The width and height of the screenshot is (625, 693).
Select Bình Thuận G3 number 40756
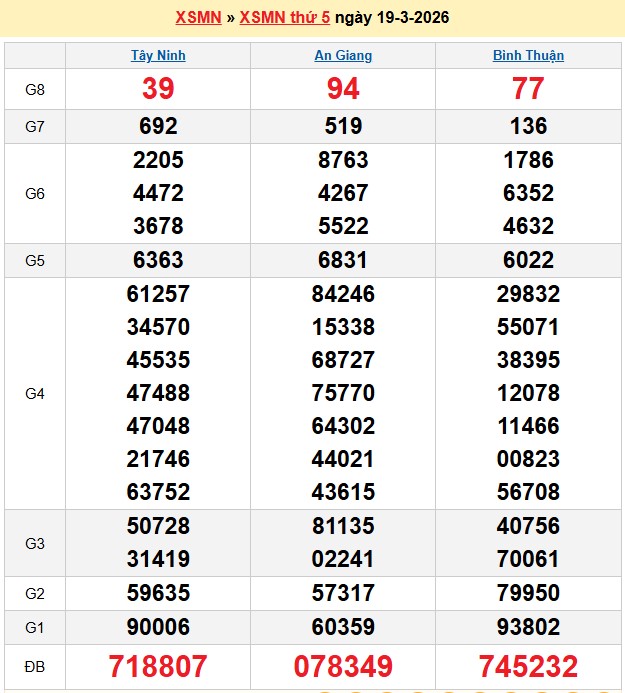[x=528, y=526]
